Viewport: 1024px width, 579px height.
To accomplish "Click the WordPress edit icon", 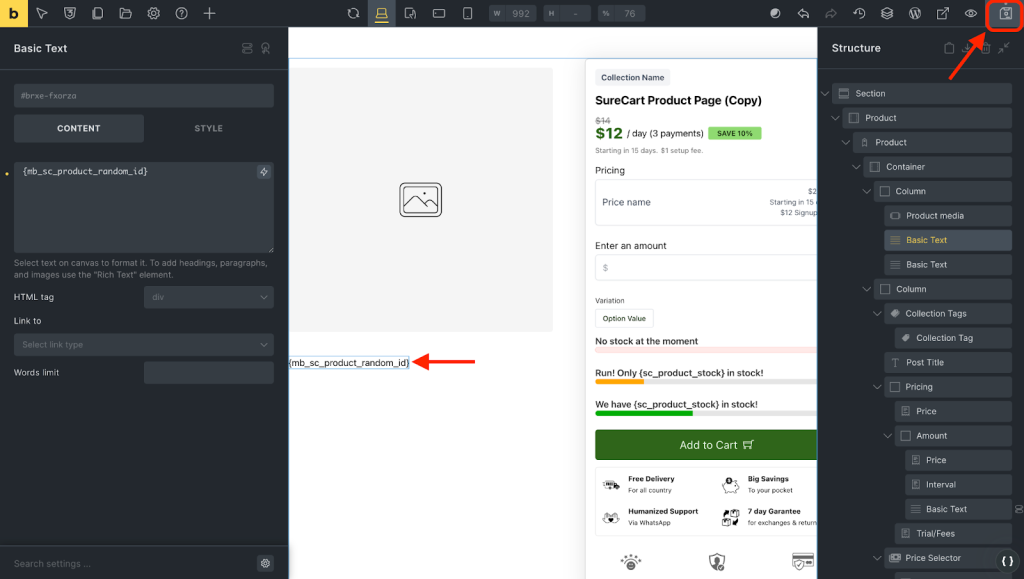I will pyautogui.click(x=914, y=14).
